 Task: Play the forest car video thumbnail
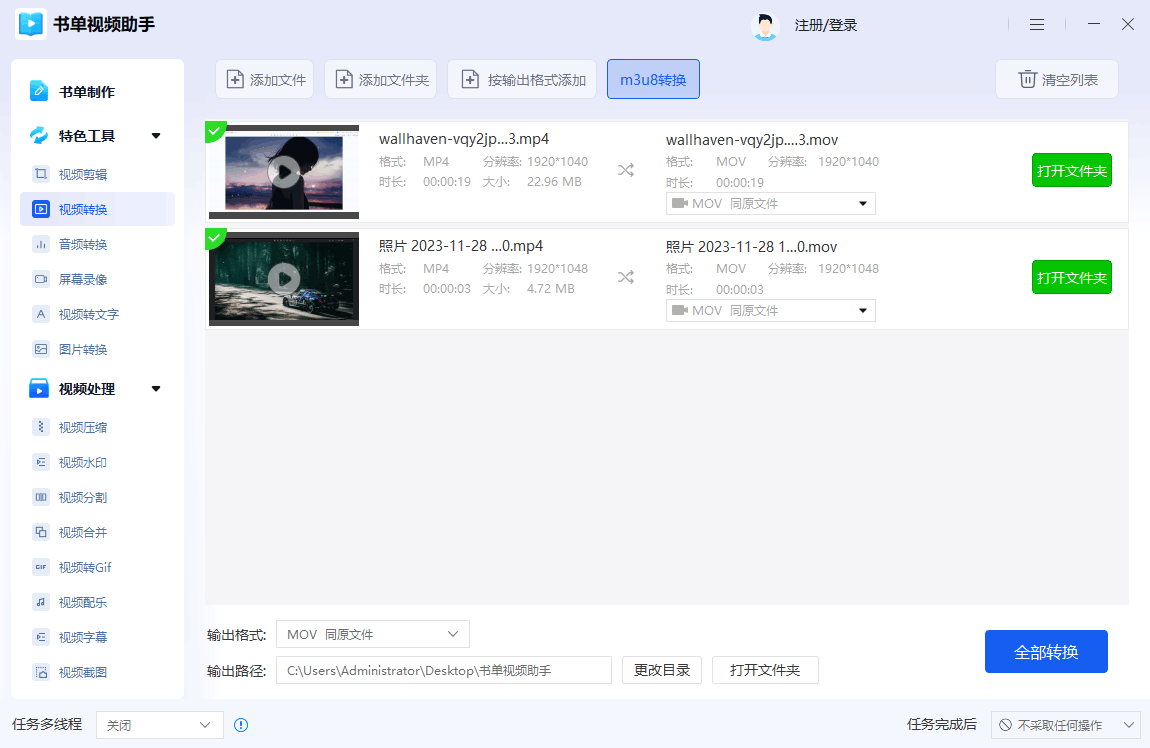283,278
